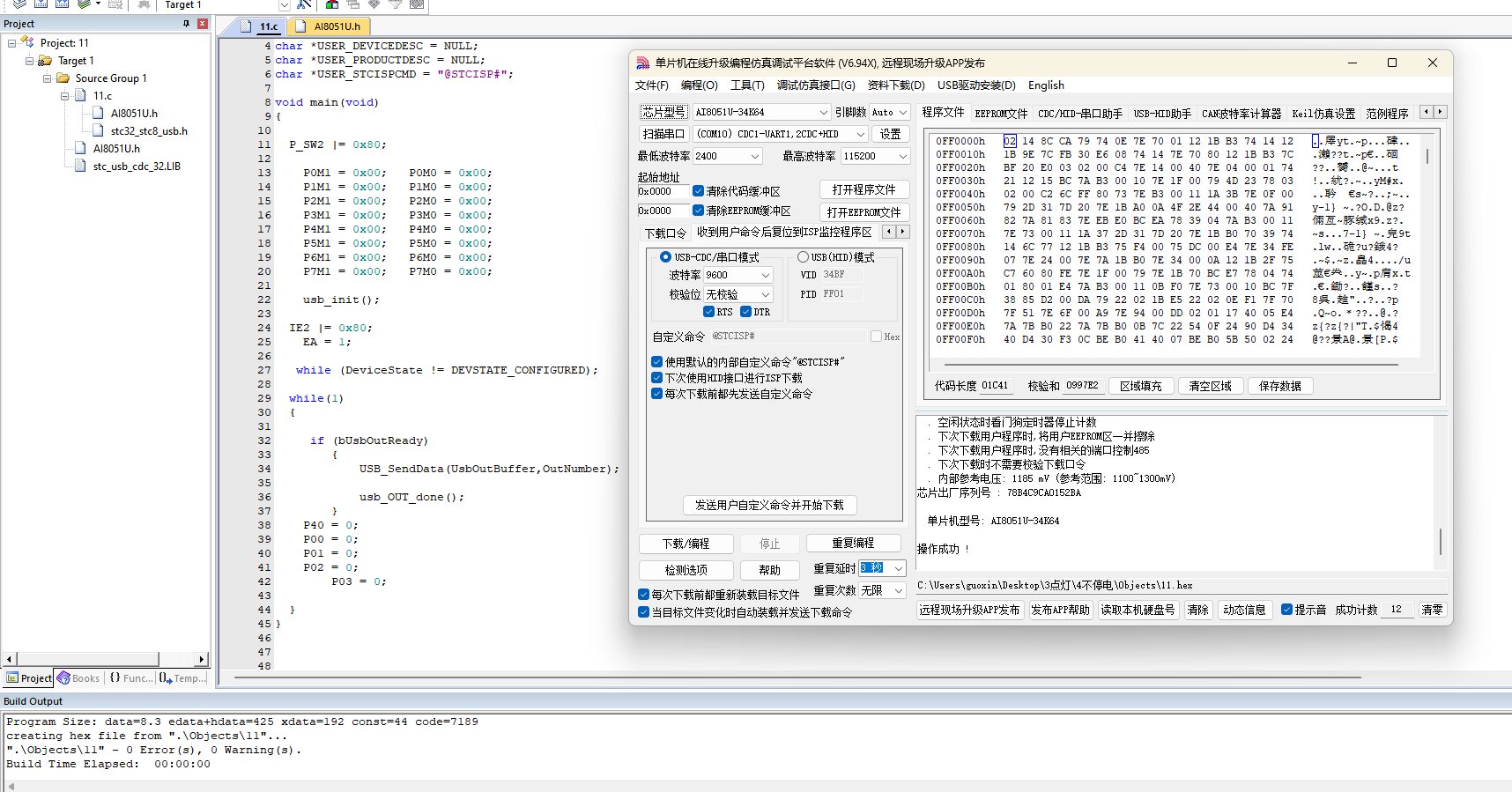
Task: Click the 起始地址 0x0000 input field
Action: click(x=663, y=191)
